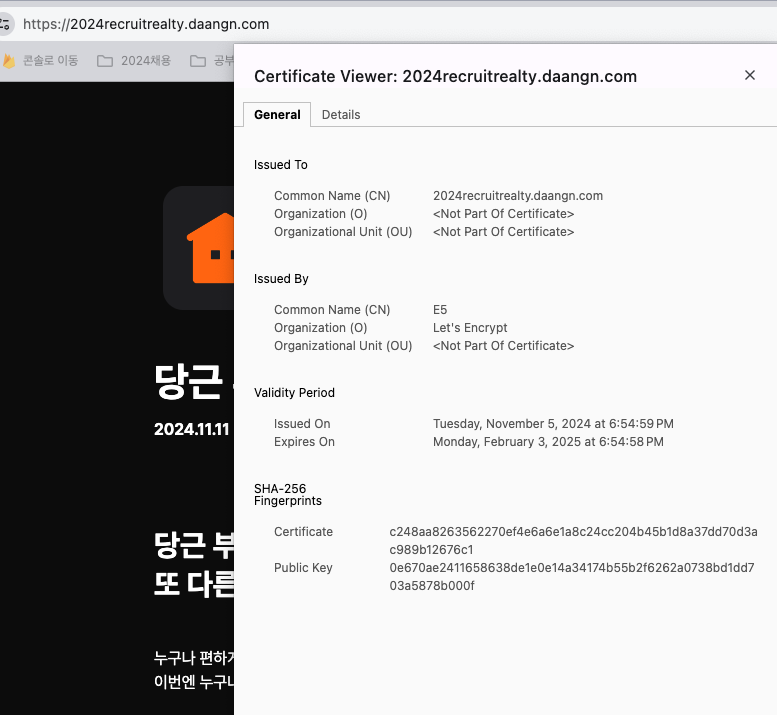This screenshot has width=777, height=715.
Task: Click the Issued By section heading
Action: [x=281, y=278]
